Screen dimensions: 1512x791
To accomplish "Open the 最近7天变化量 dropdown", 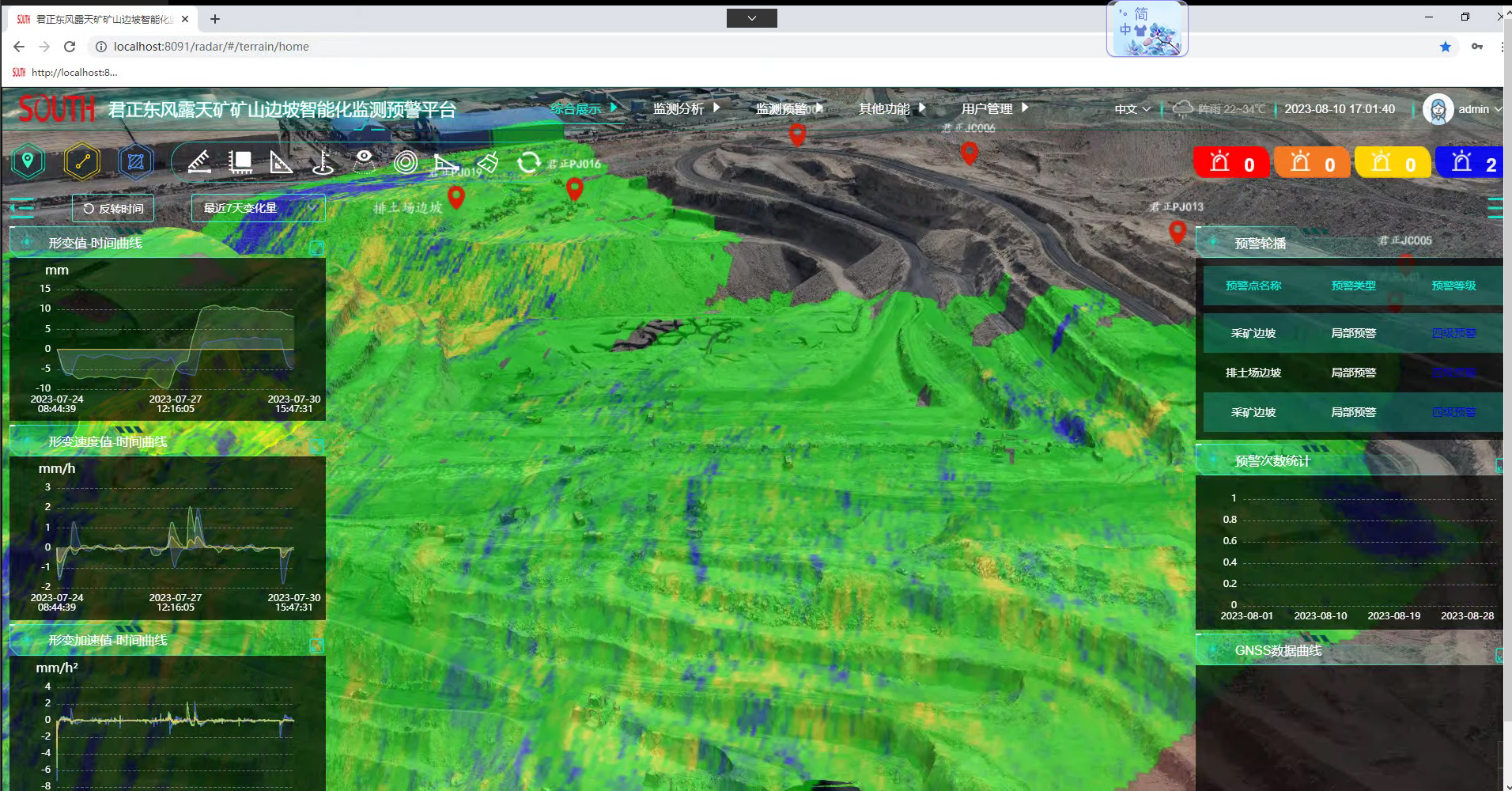I will click(x=258, y=208).
